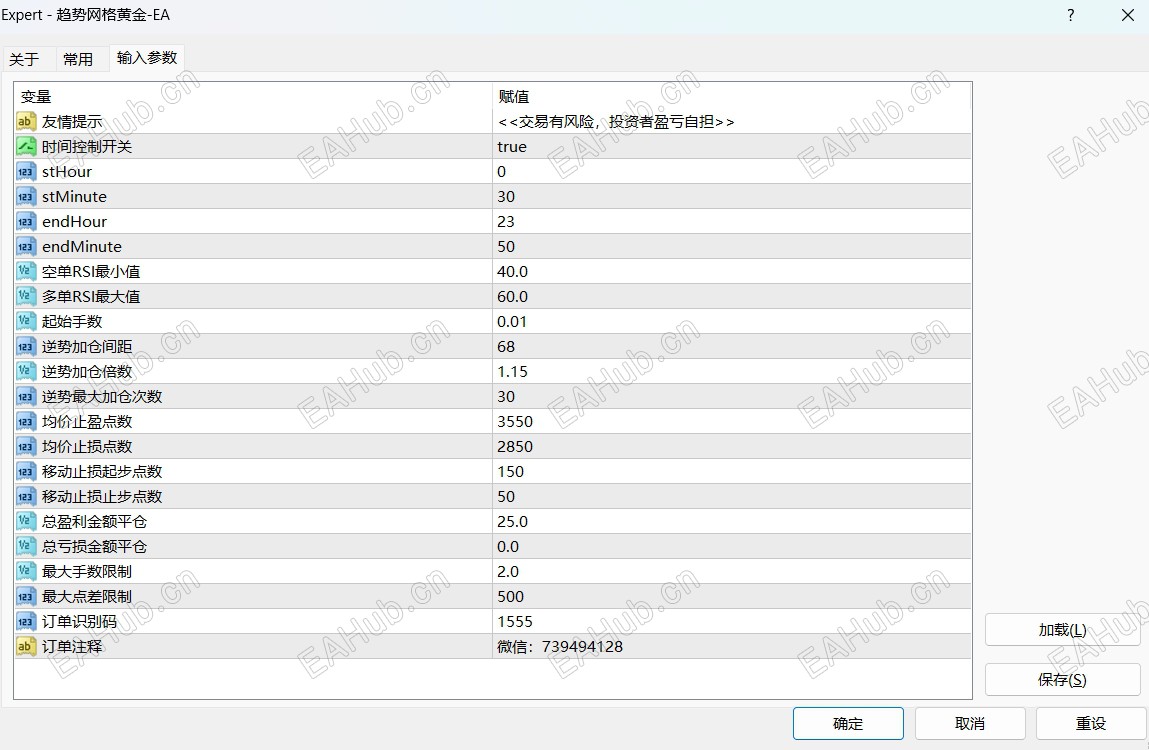The width and height of the screenshot is (1149, 750).
Task: Click the integer icon beside 均价止盈点数
Action: (x=26, y=422)
